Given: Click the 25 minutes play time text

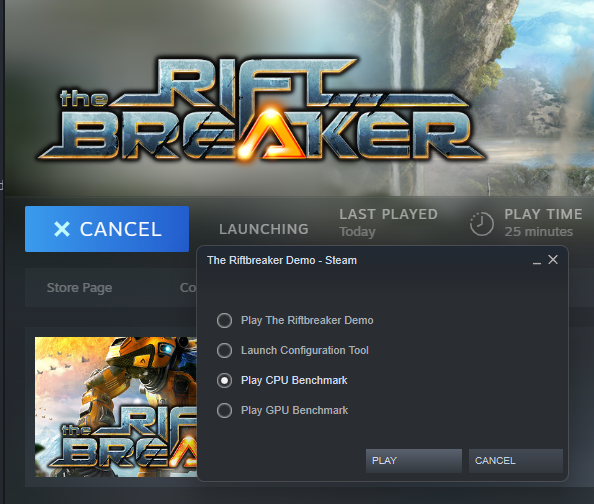Looking at the screenshot, I should [538, 232].
